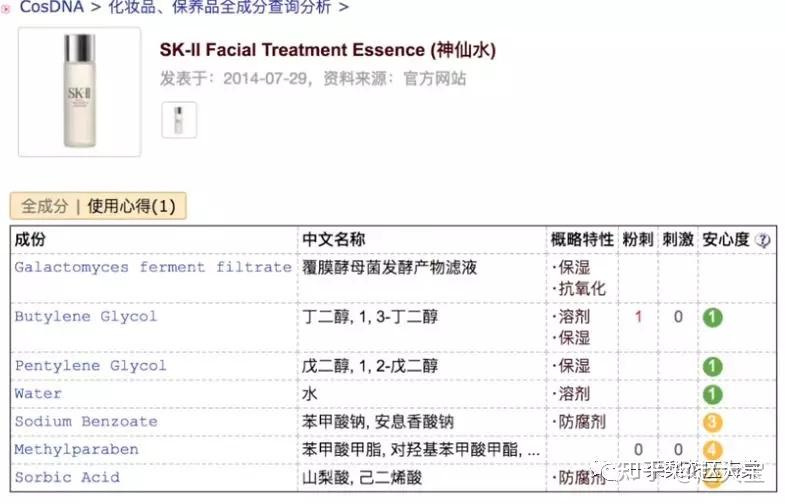Select the small product thumbnail under the title

coord(179,120)
